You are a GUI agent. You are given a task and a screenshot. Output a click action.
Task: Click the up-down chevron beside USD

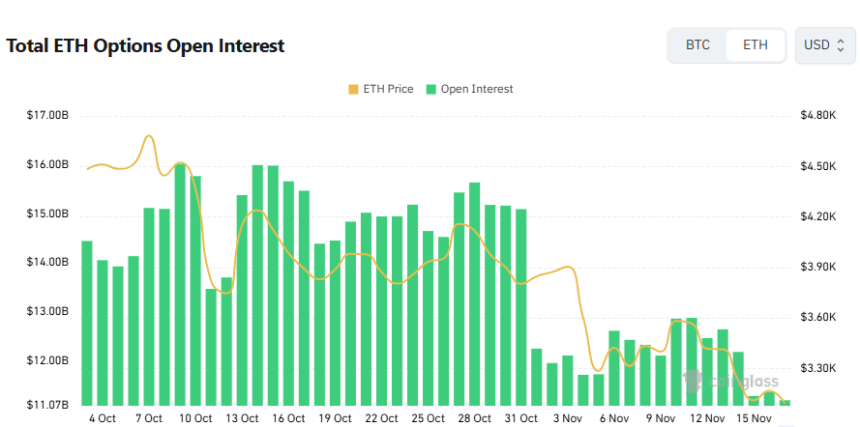click(x=840, y=45)
